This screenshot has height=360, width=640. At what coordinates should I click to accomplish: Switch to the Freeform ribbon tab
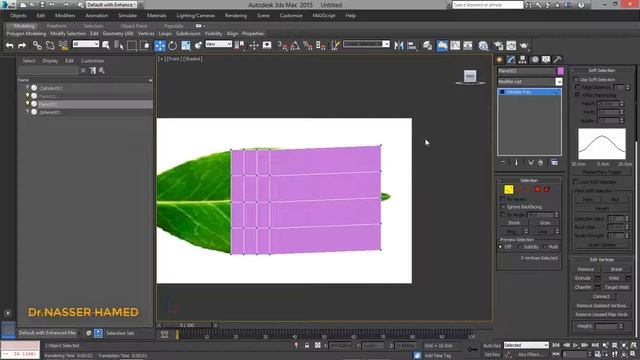57,26
